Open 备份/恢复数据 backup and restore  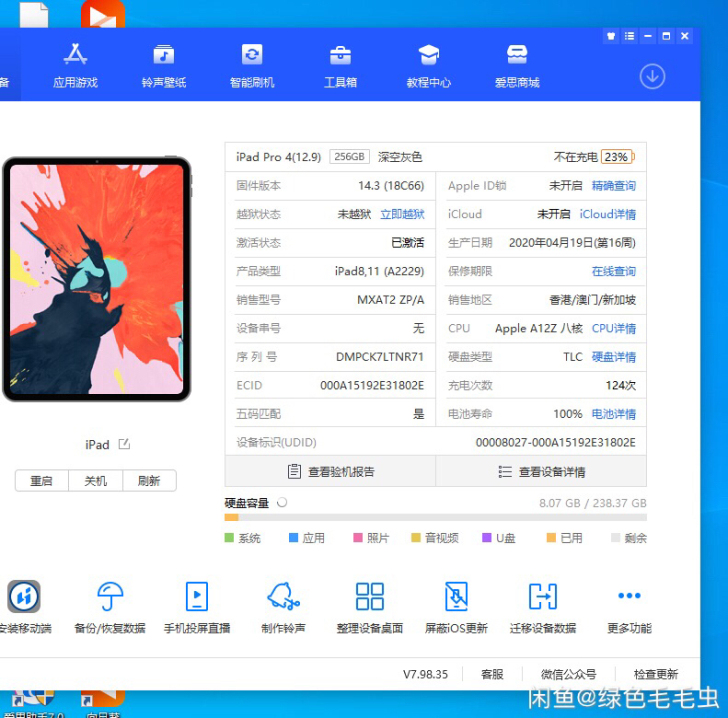tap(110, 606)
